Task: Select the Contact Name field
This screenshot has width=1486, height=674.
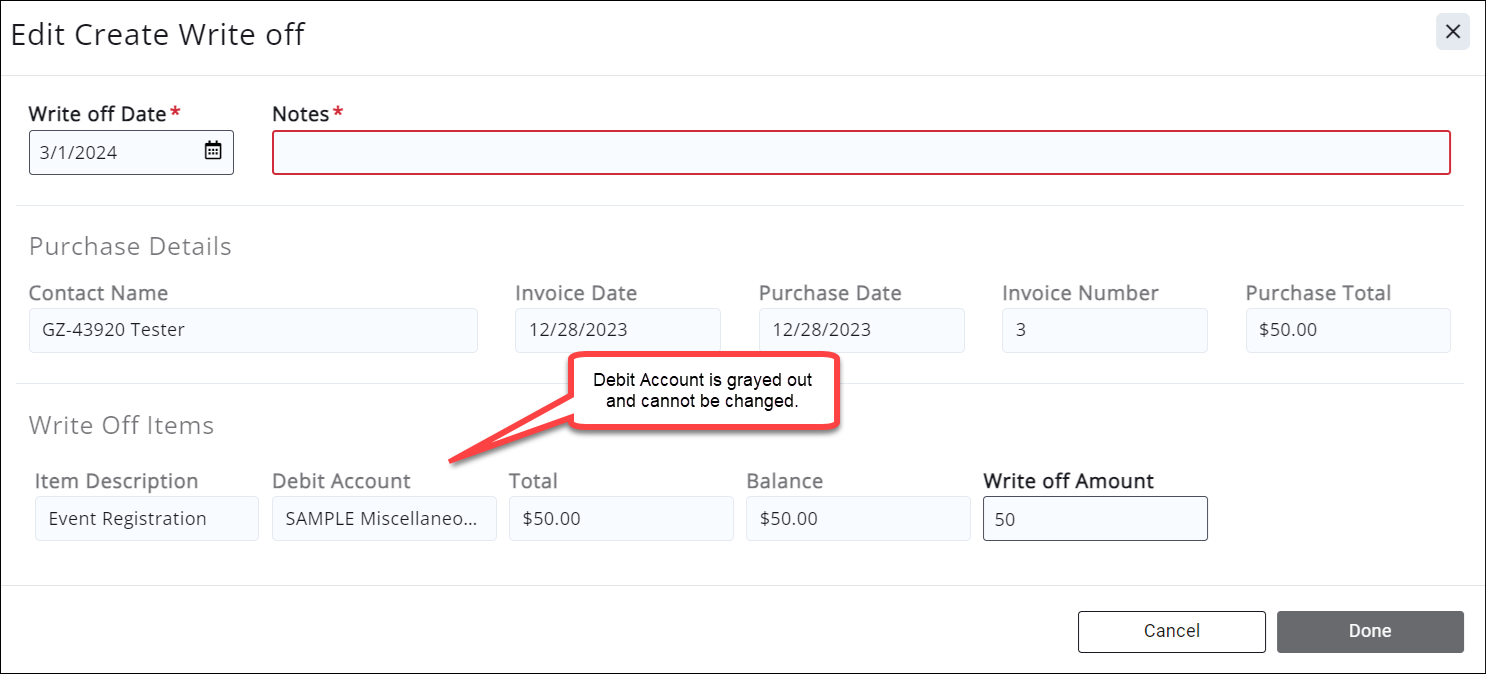Action: 252,330
